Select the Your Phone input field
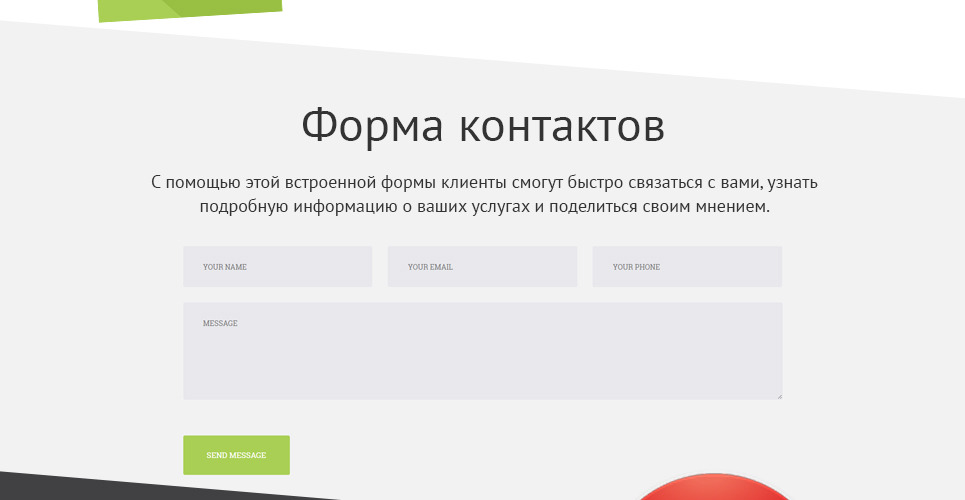965x500 pixels. 687,267
